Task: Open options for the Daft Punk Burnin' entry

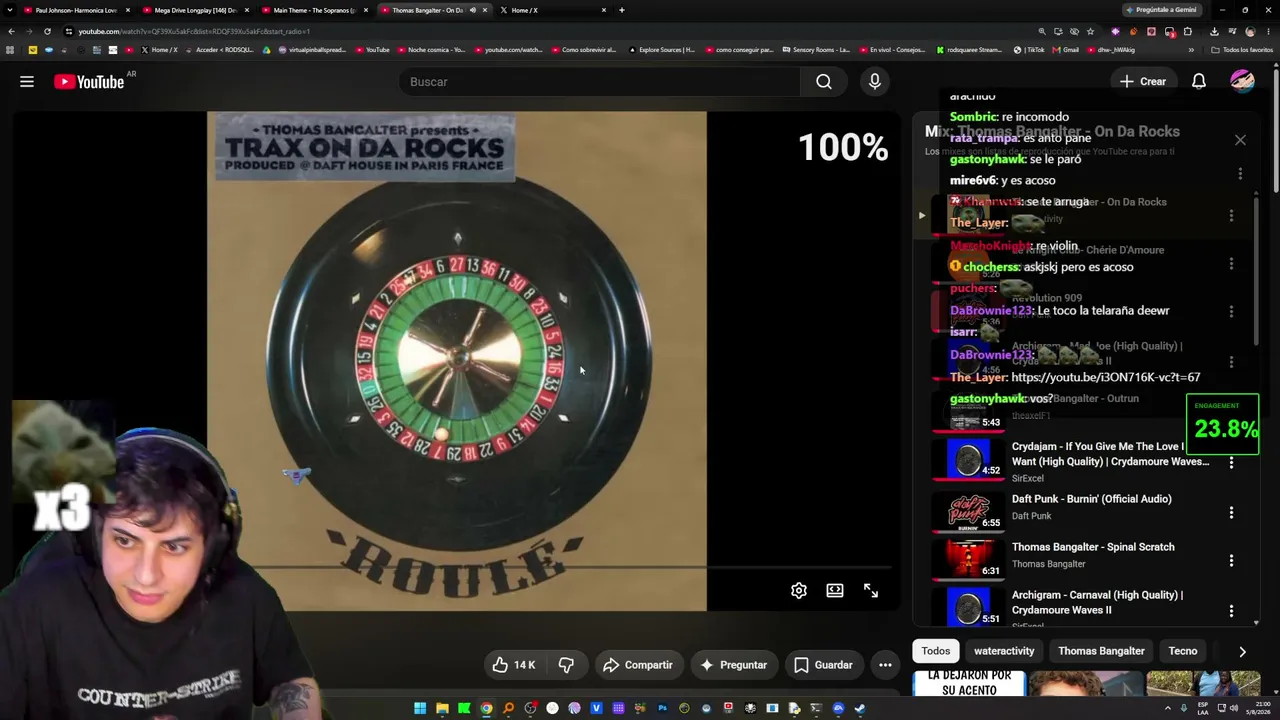Action: (1231, 513)
